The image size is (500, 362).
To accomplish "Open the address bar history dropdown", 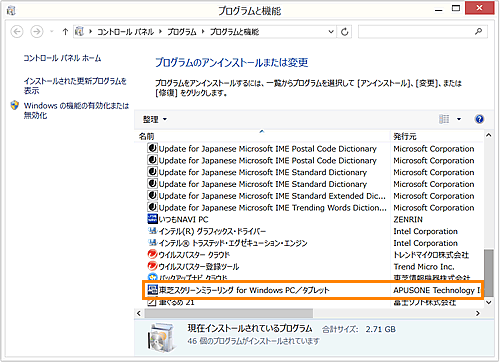I will pyautogui.click(x=331, y=32).
